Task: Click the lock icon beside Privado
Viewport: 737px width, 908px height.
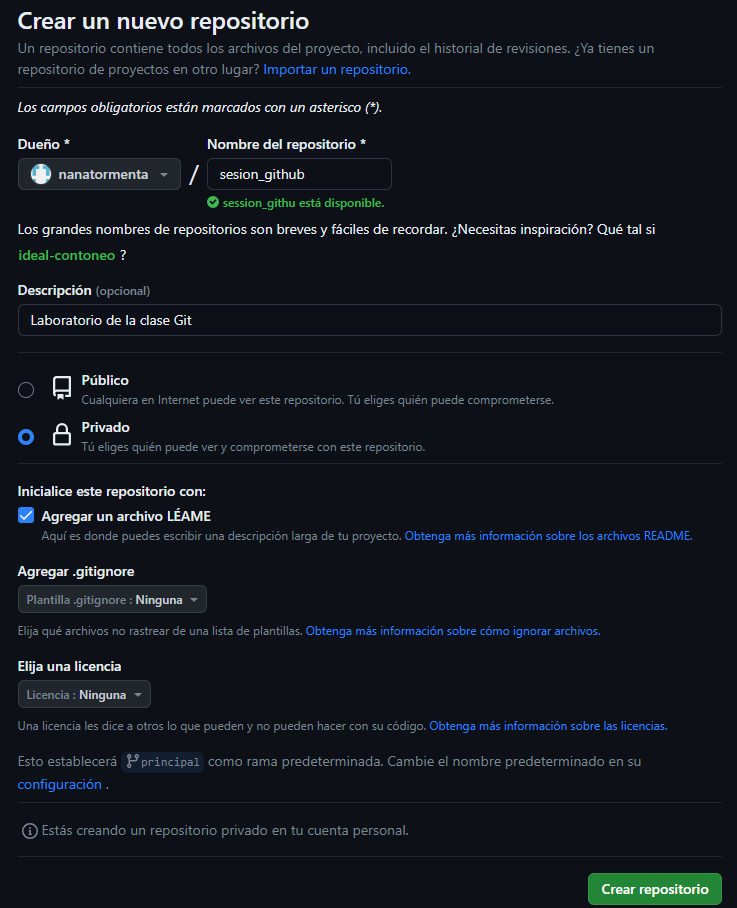Action: pyautogui.click(x=60, y=434)
